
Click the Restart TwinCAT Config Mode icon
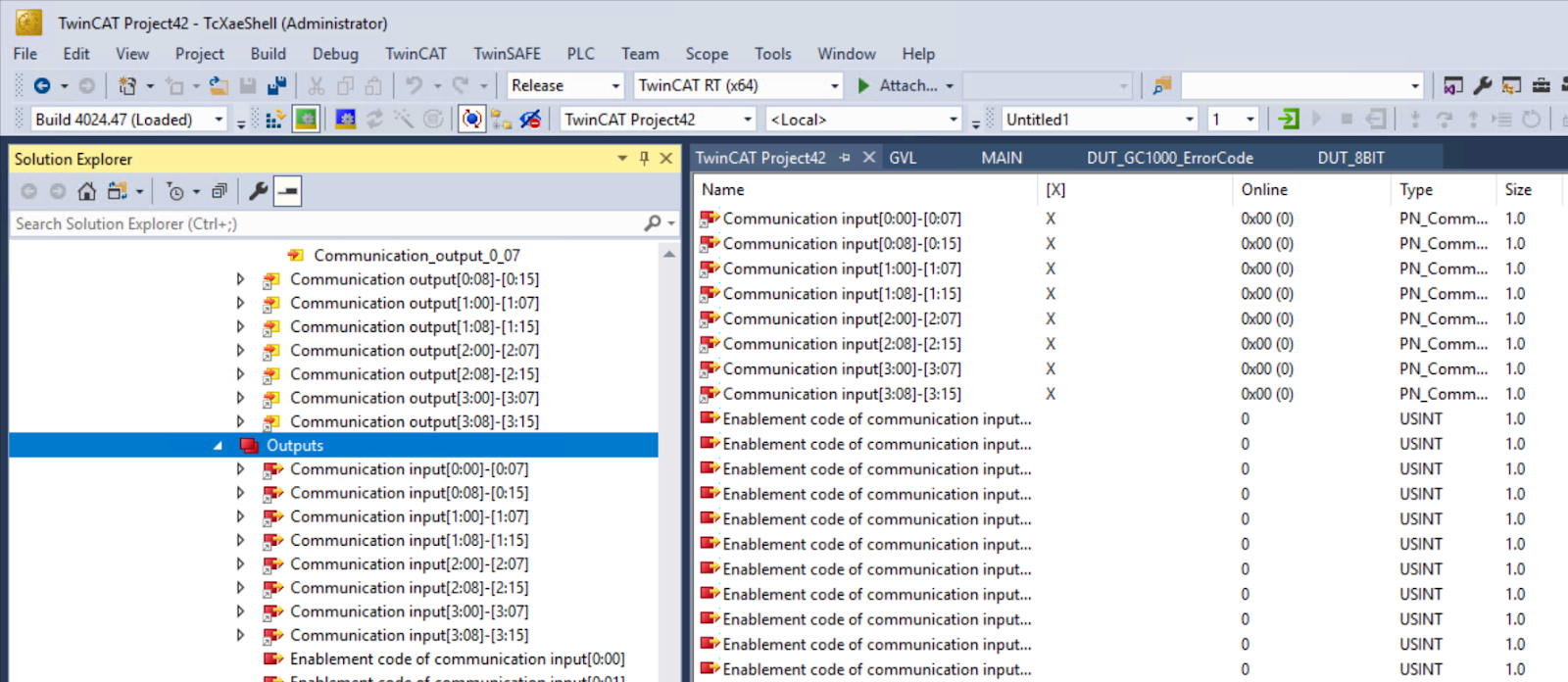coord(345,120)
